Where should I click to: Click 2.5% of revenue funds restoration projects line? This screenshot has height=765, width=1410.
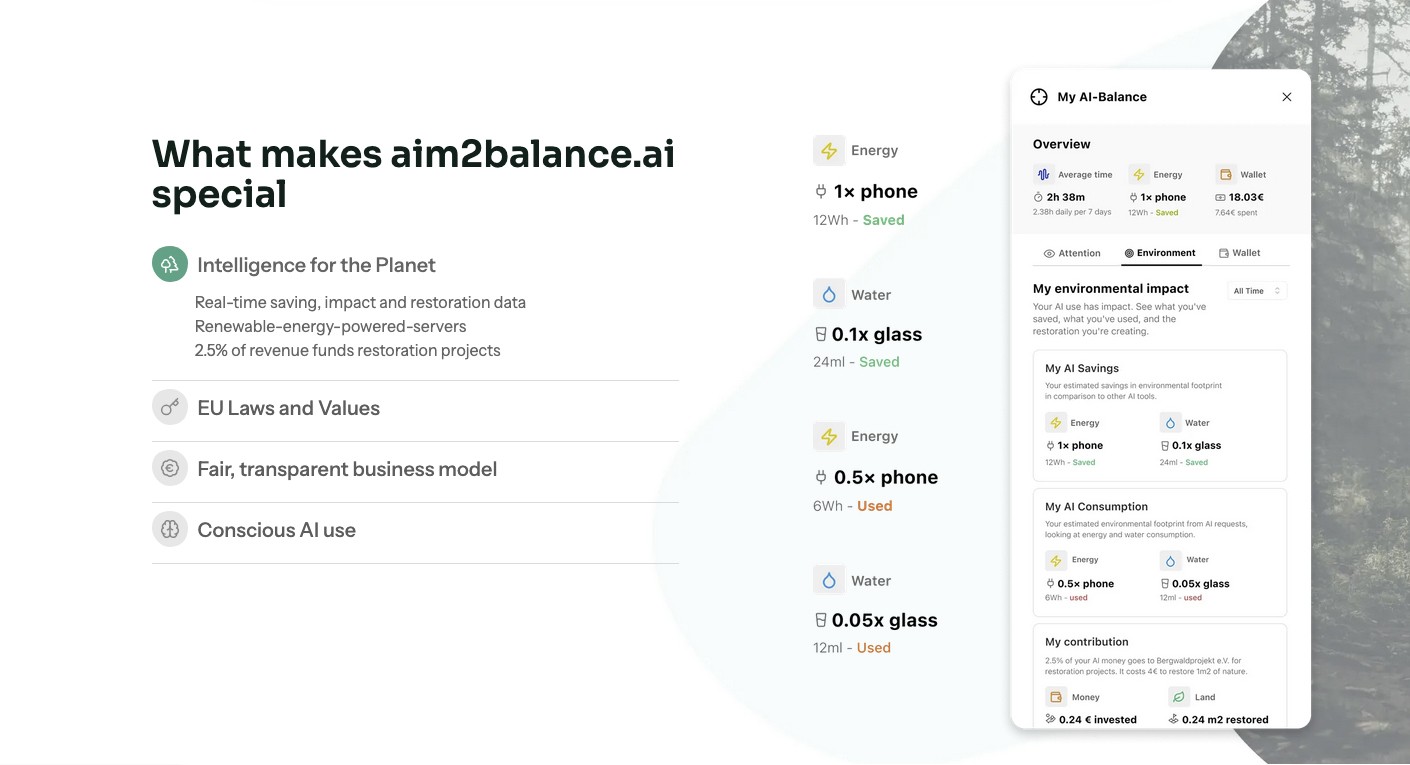click(x=348, y=350)
